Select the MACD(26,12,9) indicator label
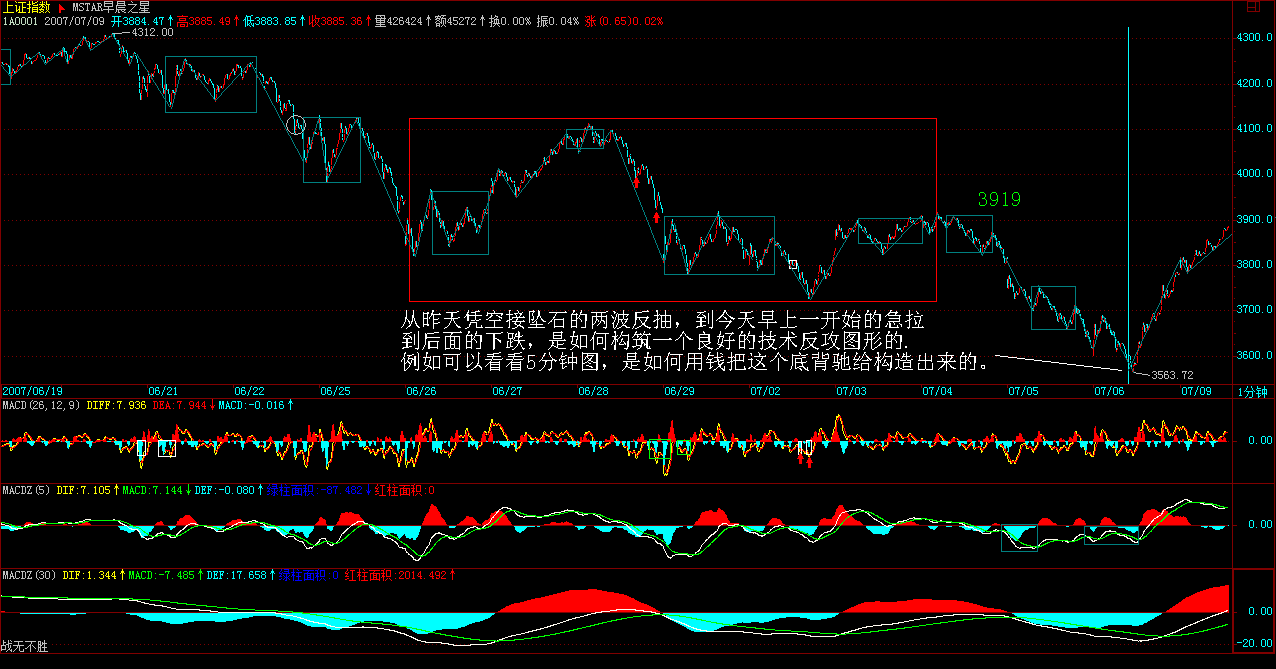 [x=41, y=405]
